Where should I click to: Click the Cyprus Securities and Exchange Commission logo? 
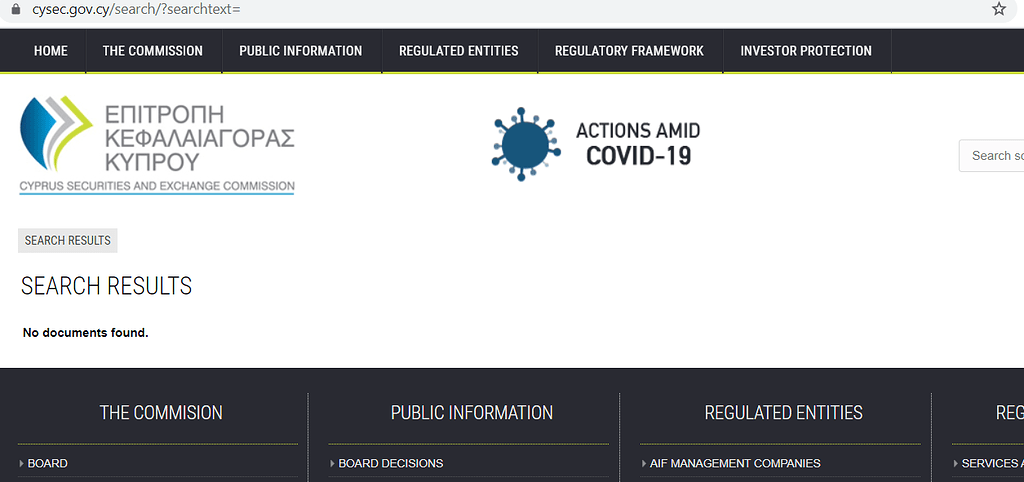pos(157,144)
